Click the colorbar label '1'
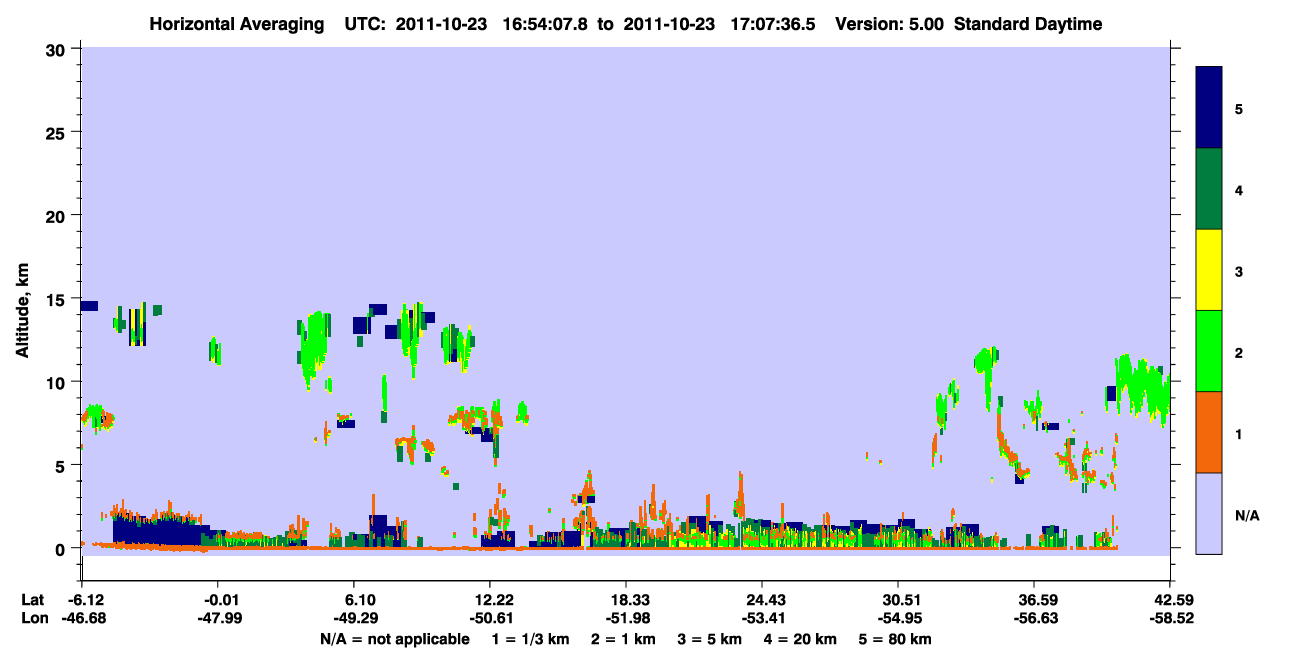This screenshot has width=1300, height=667. pos(1239,434)
